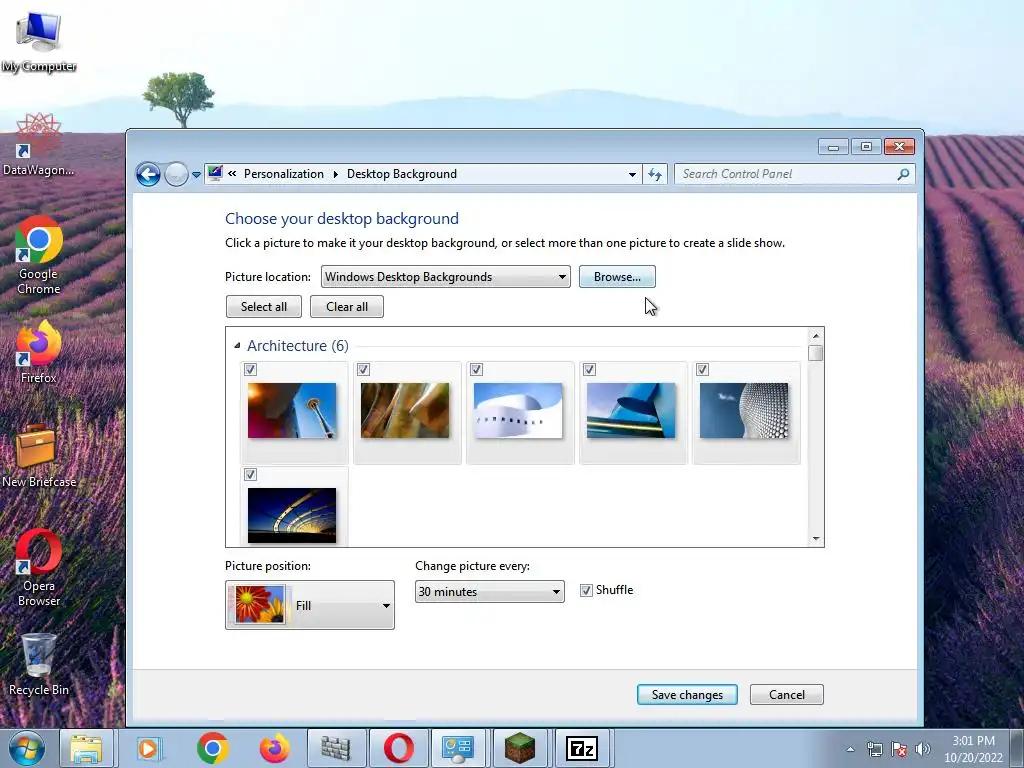Select the dotted facade building wallpaper thumbnail
Viewport: 1024px width, 768px height.
(x=744, y=410)
